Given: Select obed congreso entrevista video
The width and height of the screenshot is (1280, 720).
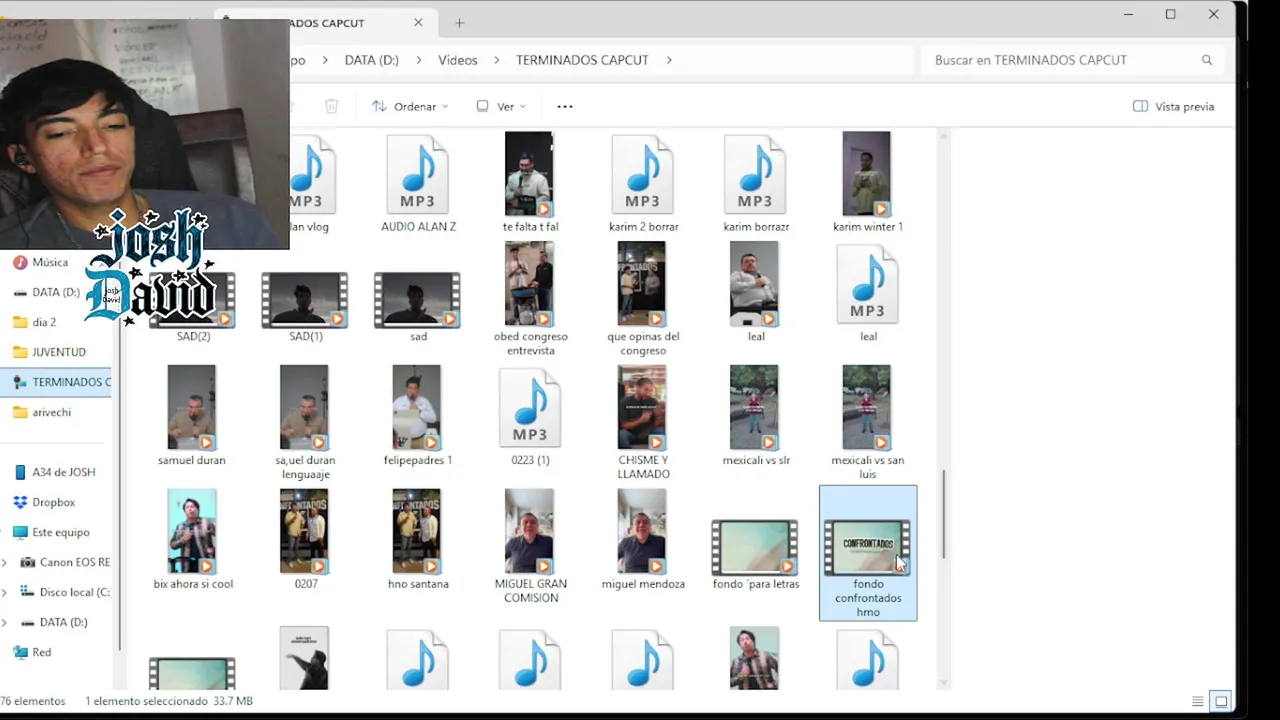Looking at the screenshot, I should (x=530, y=299).
